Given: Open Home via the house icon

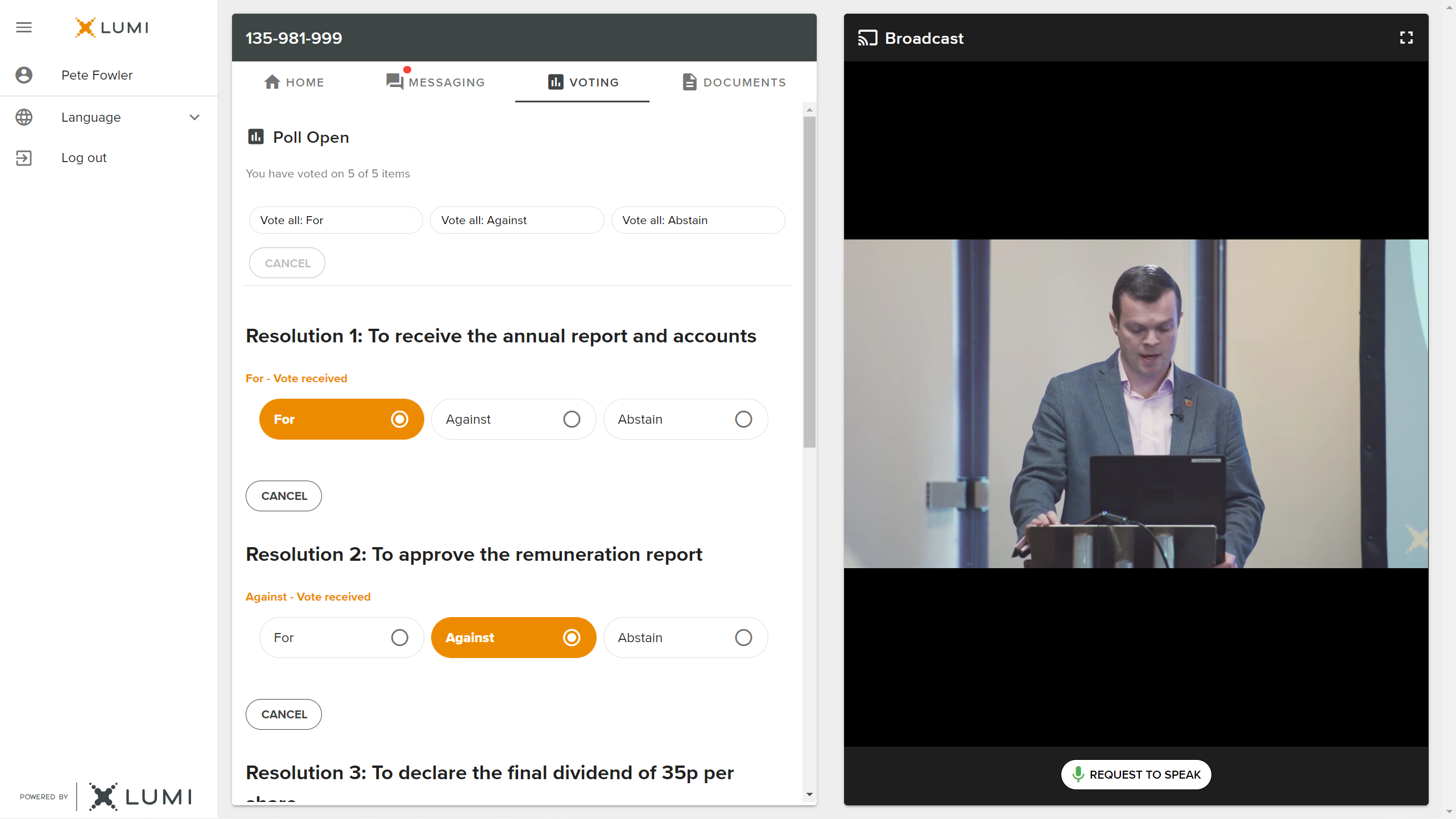Looking at the screenshot, I should [x=272, y=82].
